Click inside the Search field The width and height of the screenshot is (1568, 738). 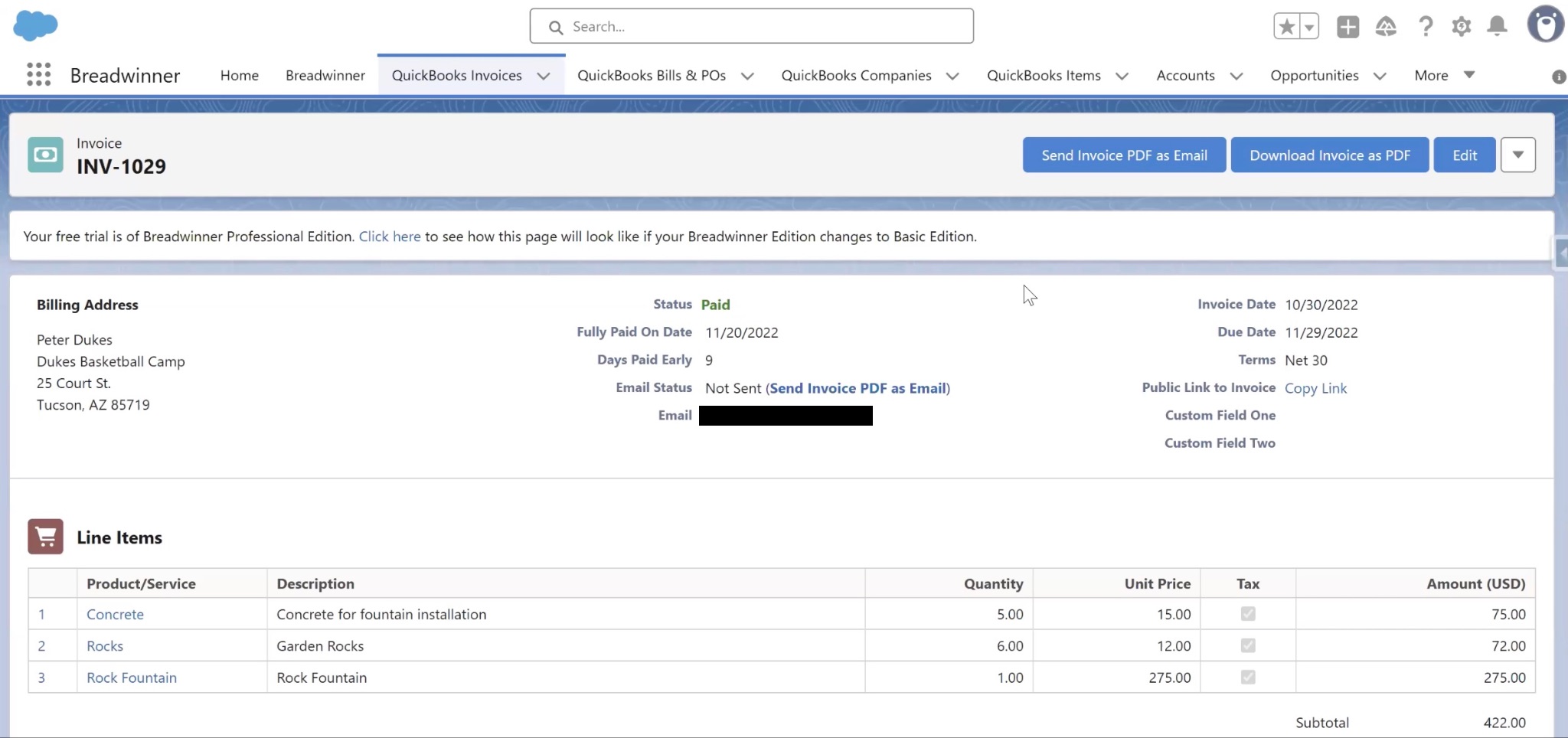pyautogui.click(x=750, y=25)
